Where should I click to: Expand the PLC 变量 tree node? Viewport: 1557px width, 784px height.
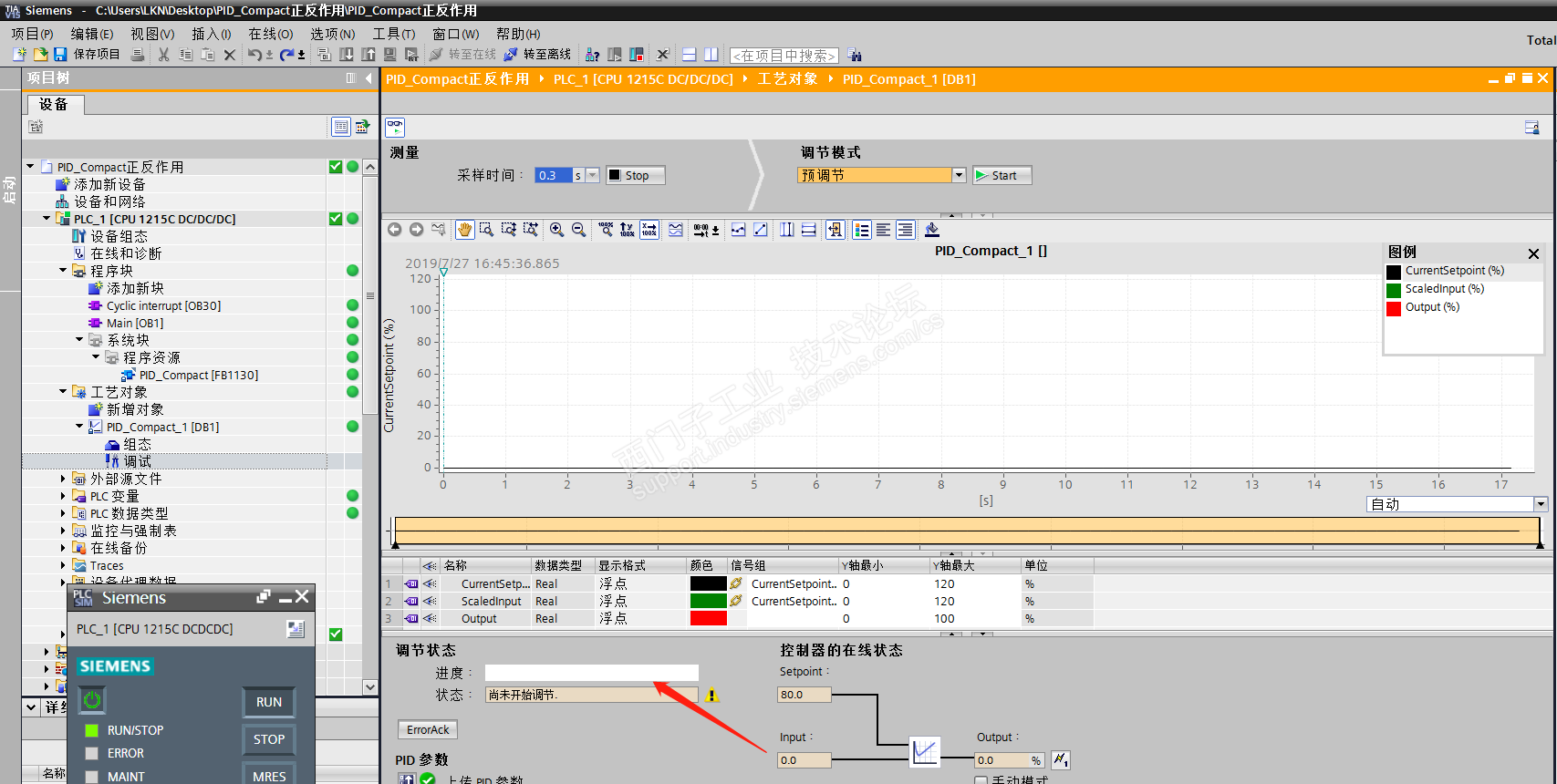pos(63,496)
